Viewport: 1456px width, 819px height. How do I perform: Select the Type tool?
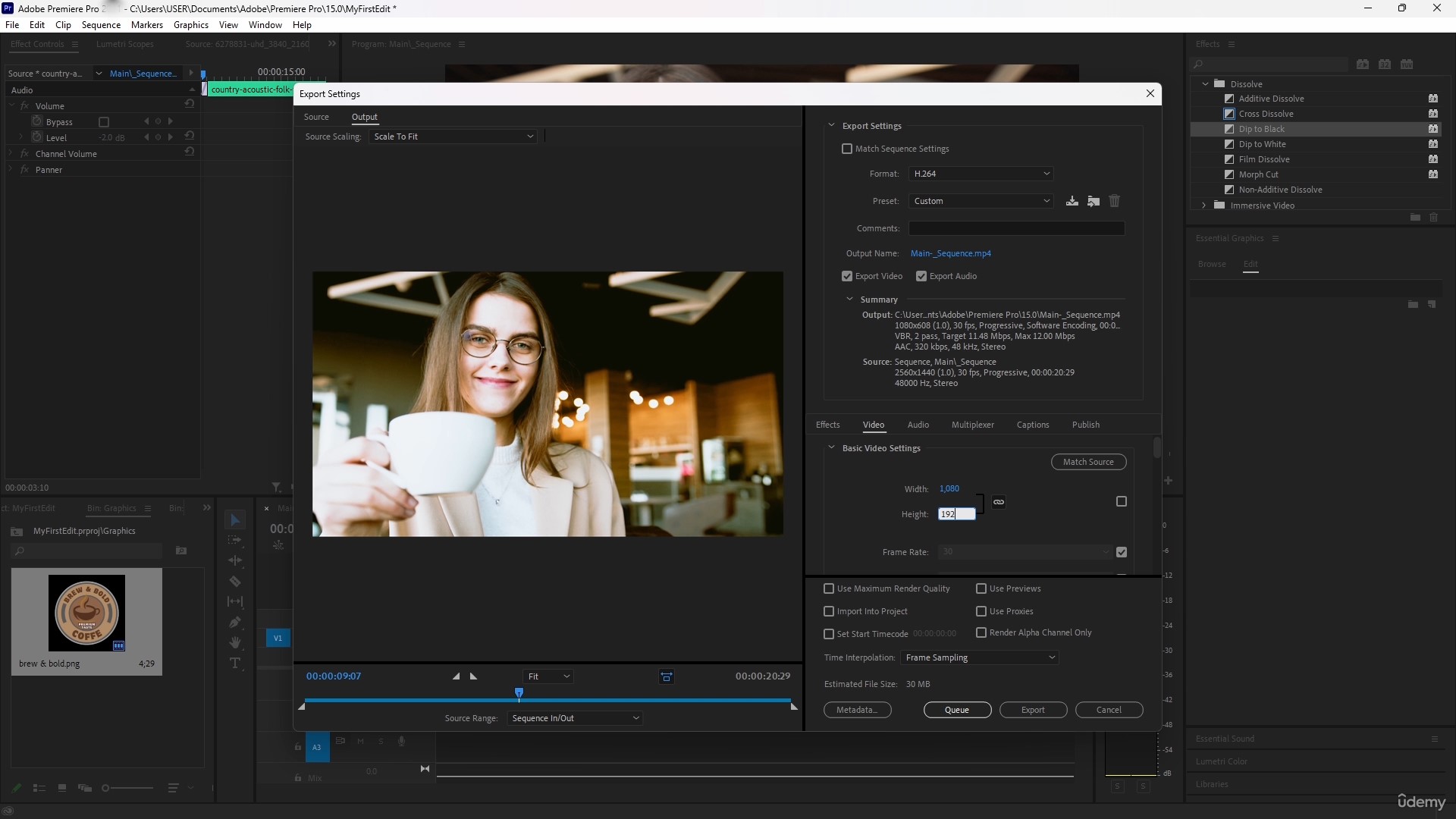pyautogui.click(x=235, y=663)
